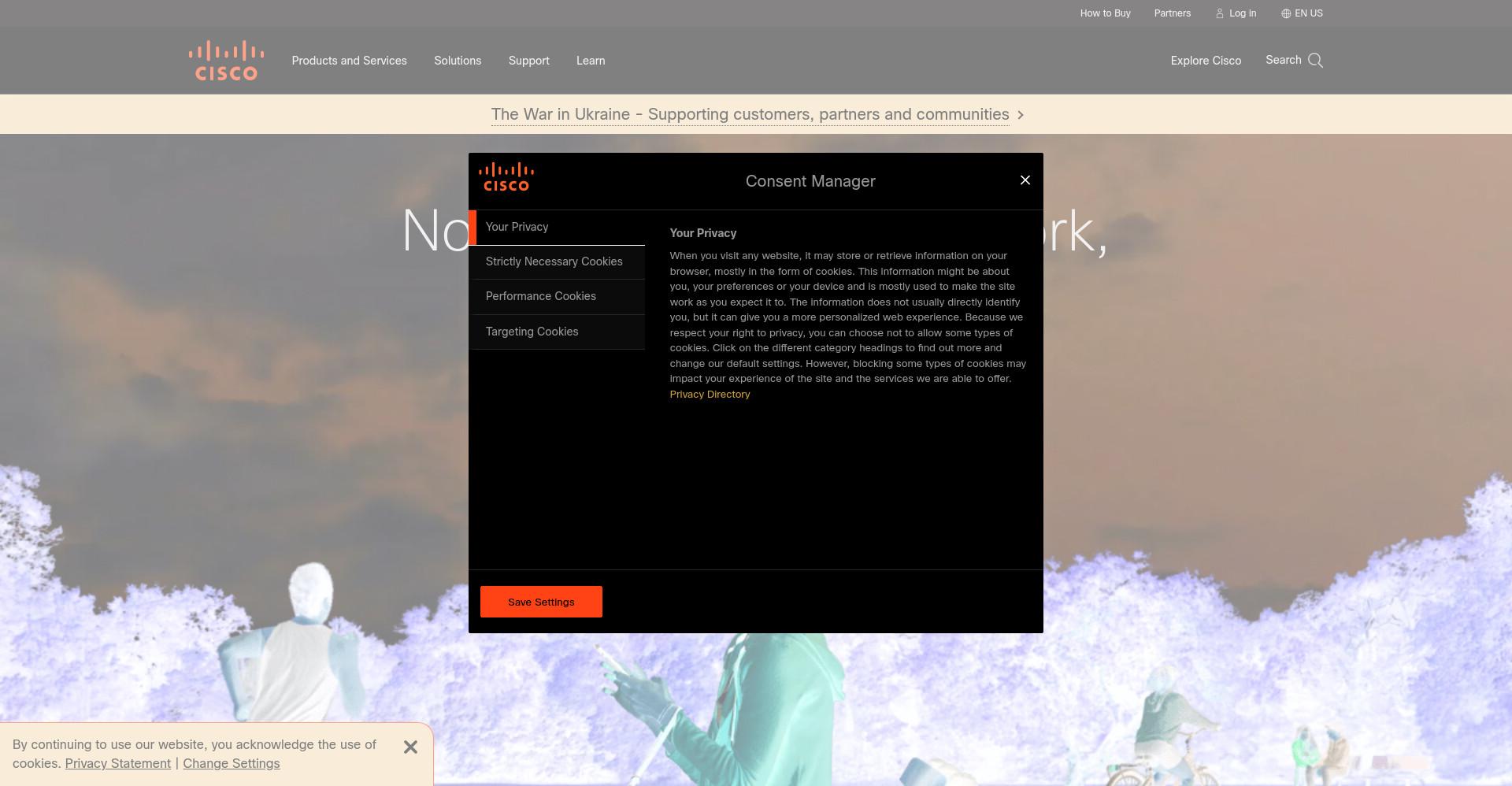1512x786 pixels.
Task: Open the Partners link
Action: click(x=1172, y=13)
